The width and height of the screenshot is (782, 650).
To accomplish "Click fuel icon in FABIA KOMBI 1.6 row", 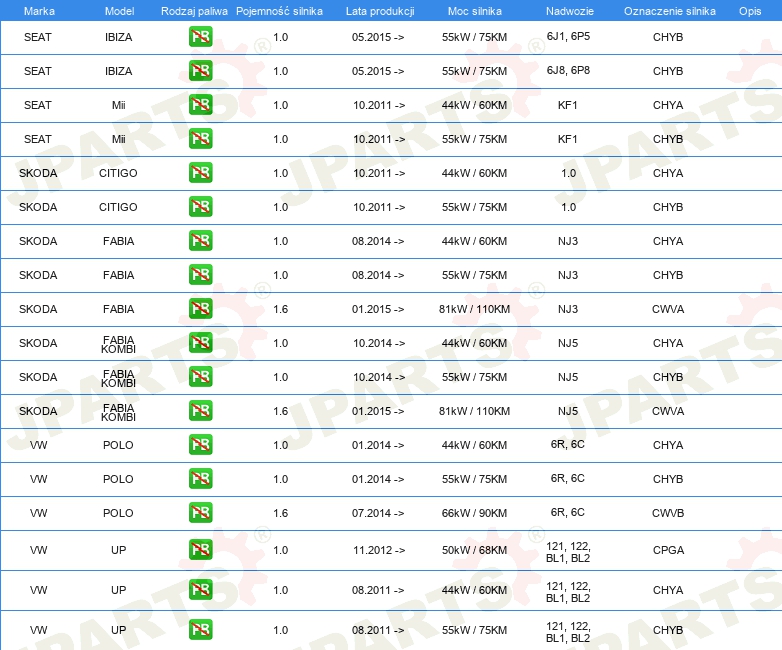I will (x=200, y=411).
